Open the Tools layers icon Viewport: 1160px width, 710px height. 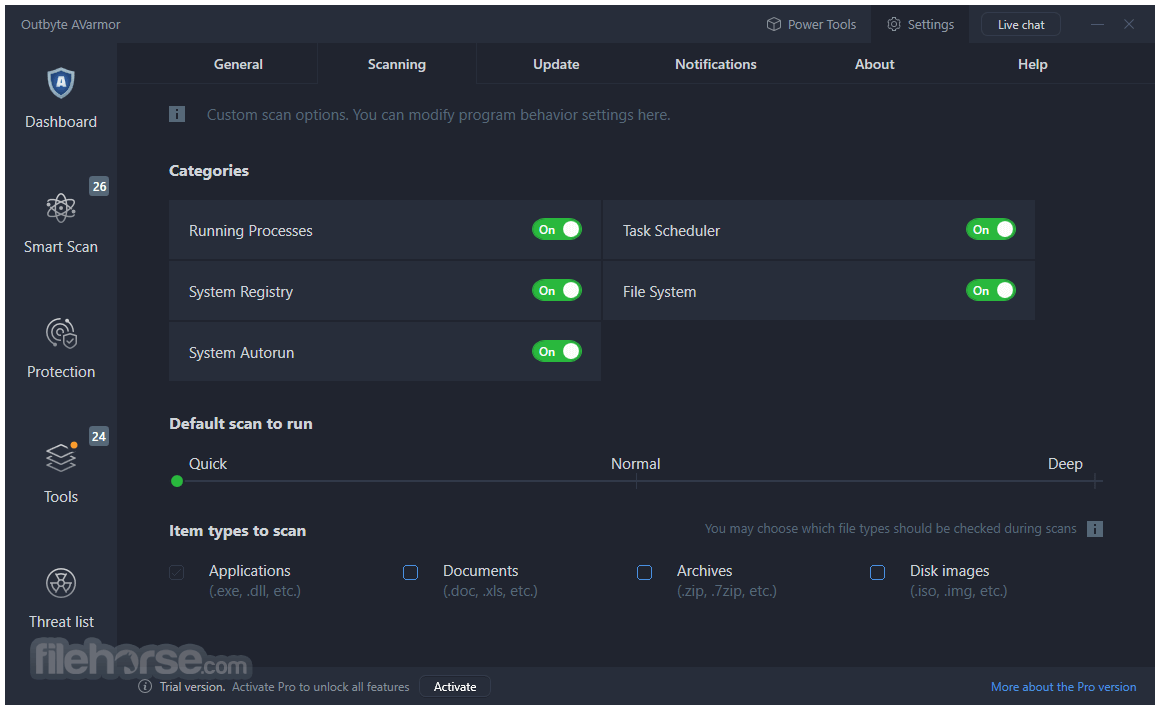(x=61, y=458)
